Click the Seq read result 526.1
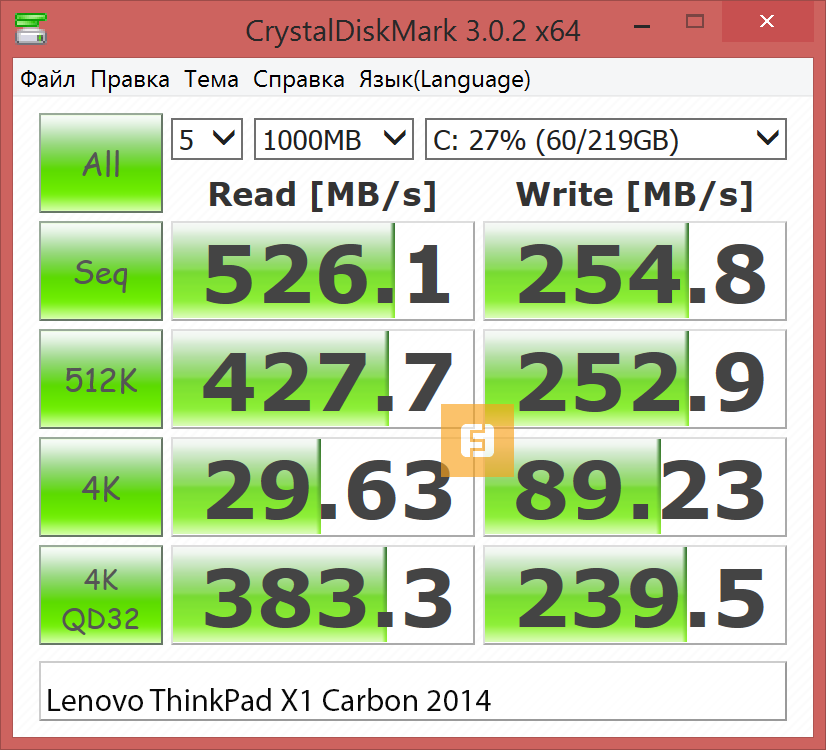Viewport: 826px width, 750px height. click(323, 271)
